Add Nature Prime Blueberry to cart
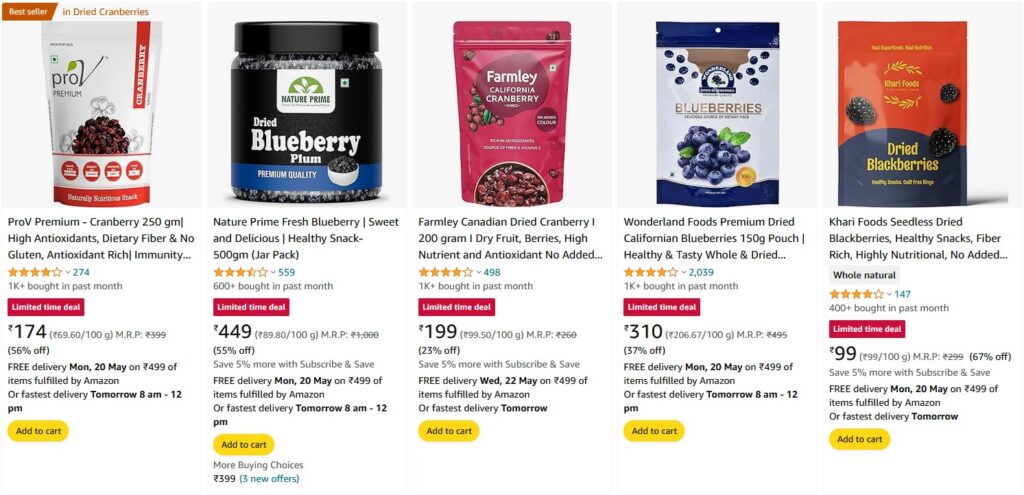This screenshot has height=495, width=1024. click(244, 445)
